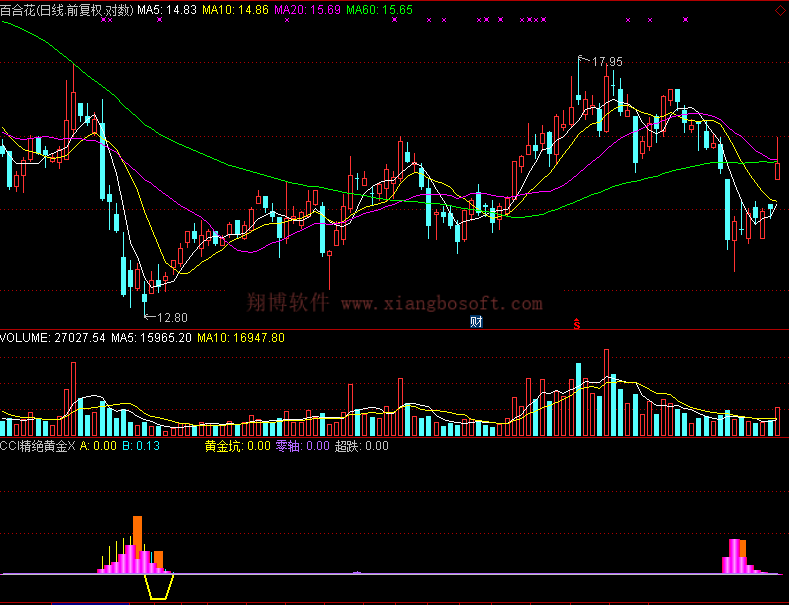Click the MA60: 15.65 indicator label

[x=379, y=10]
